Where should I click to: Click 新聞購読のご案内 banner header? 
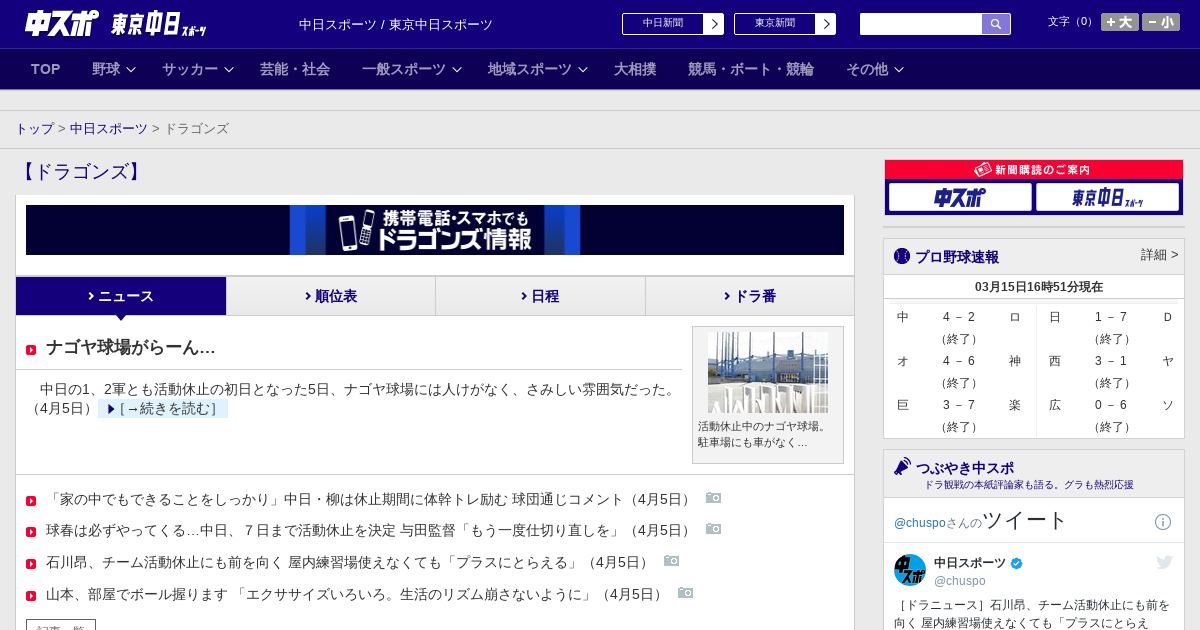[x=1034, y=170]
